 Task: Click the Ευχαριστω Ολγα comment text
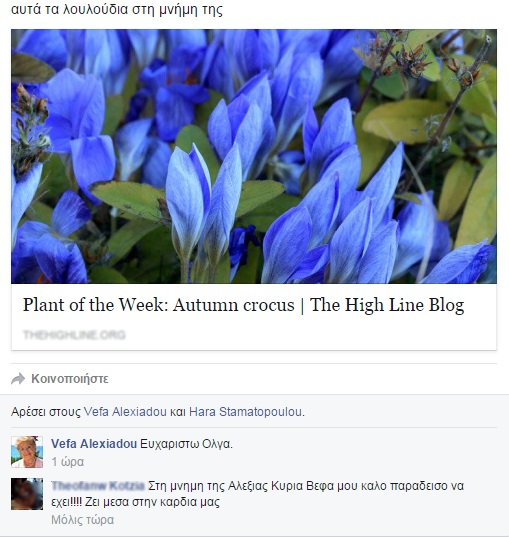pos(186,444)
